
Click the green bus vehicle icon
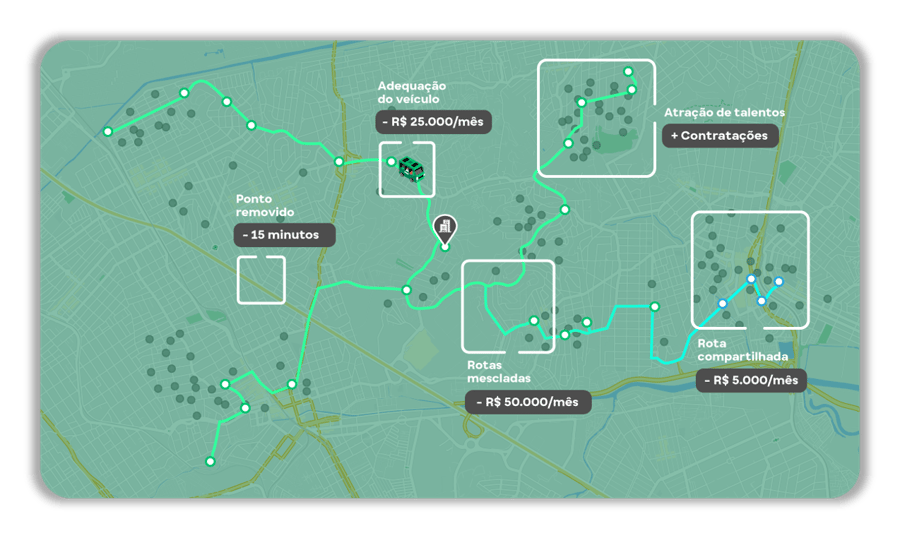point(409,168)
